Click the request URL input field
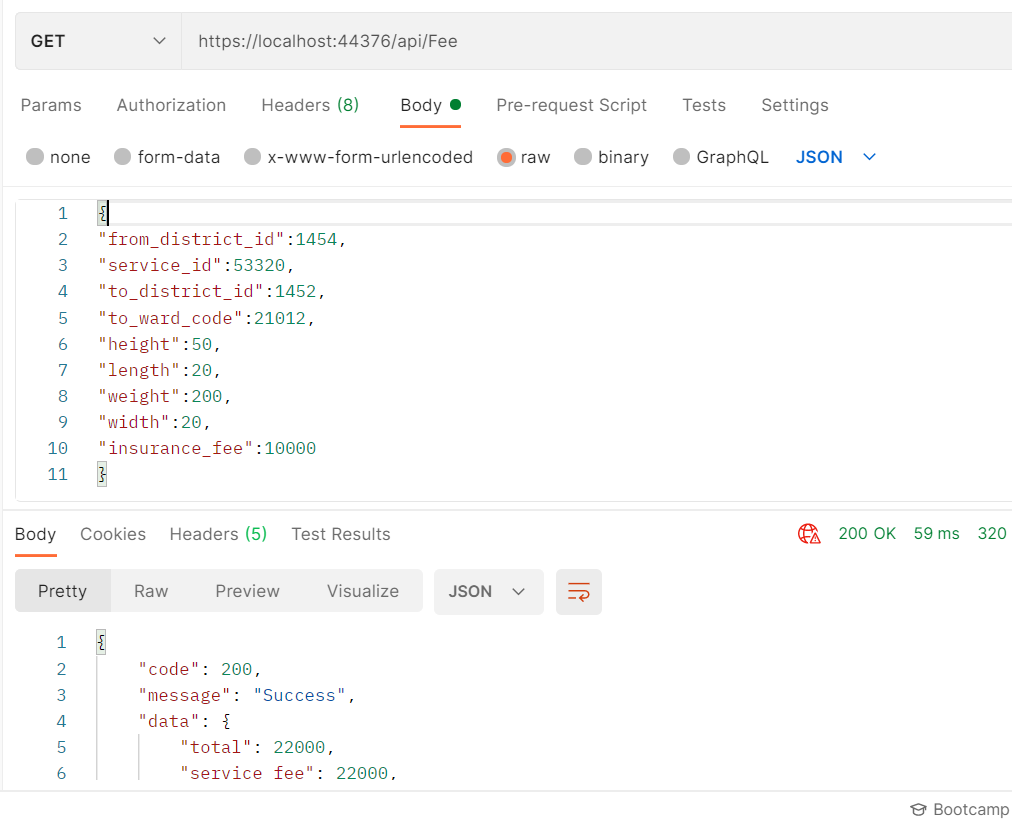The width and height of the screenshot is (1012, 825). (x=596, y=41)
